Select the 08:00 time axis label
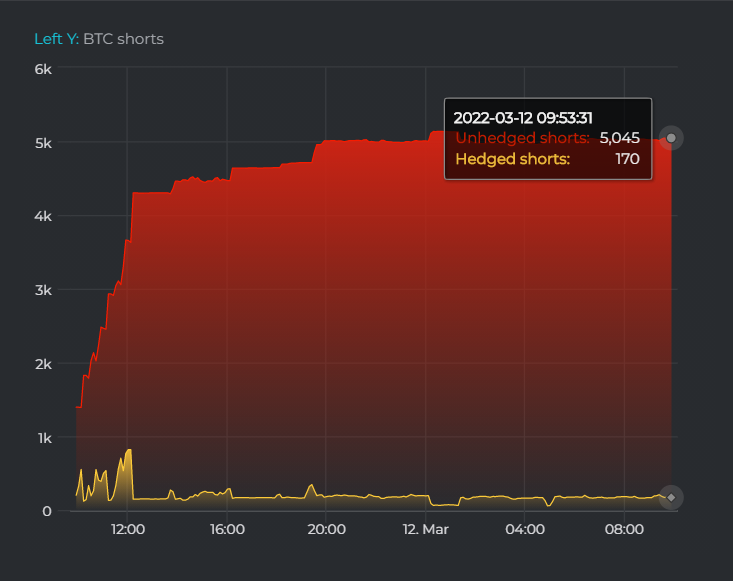733x581 pixels. tap(625, 529)
